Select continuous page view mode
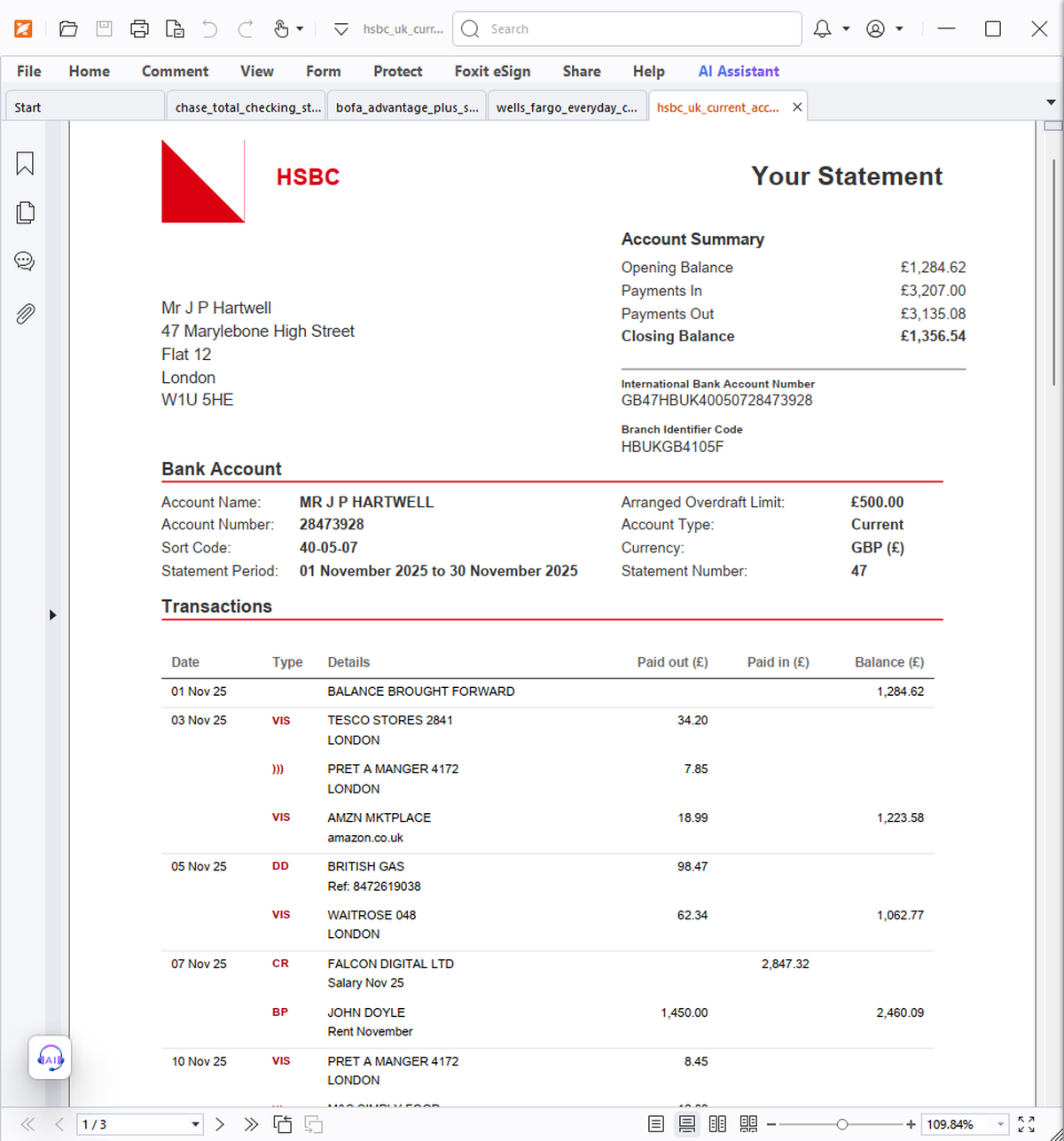This screenshot has width=1064, height=1141. pyautogui.click(x=686, y=1124)
